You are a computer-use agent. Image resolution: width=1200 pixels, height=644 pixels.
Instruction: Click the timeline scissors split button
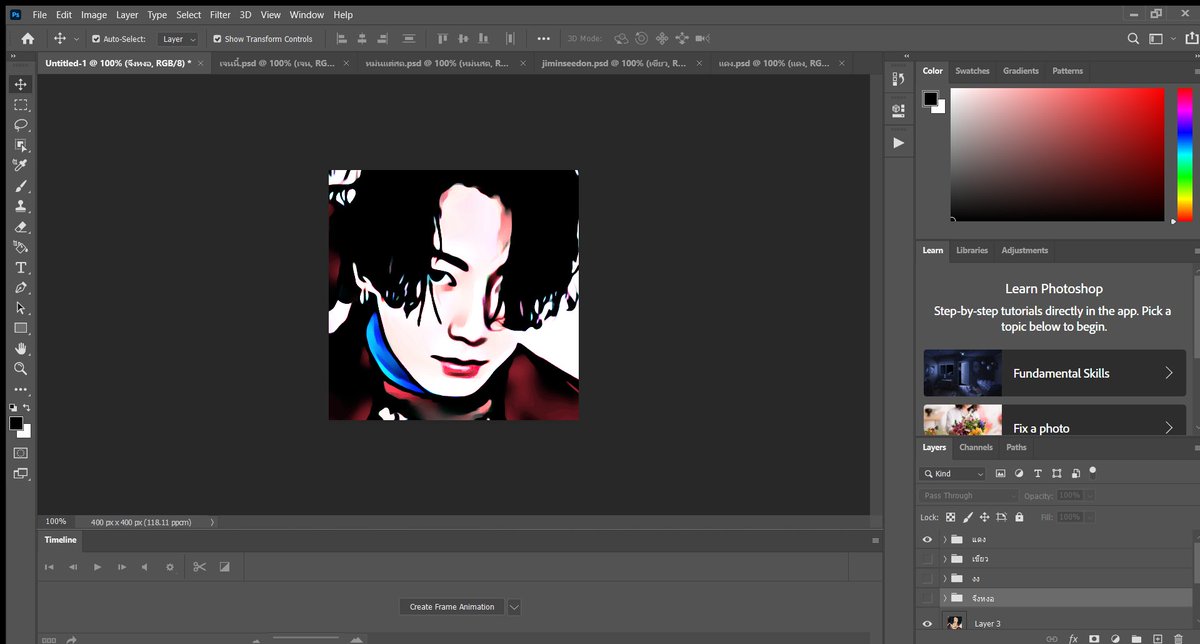(199, 567)
